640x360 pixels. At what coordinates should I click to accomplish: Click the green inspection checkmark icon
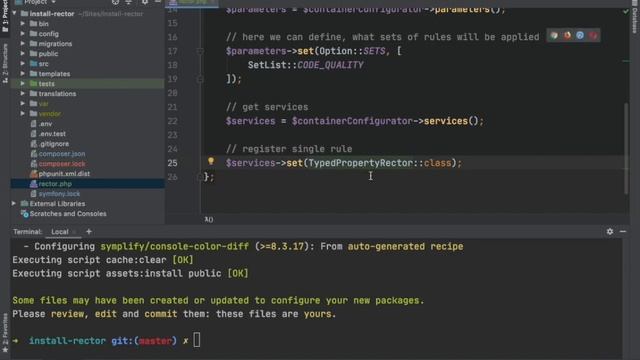[626, 11]
